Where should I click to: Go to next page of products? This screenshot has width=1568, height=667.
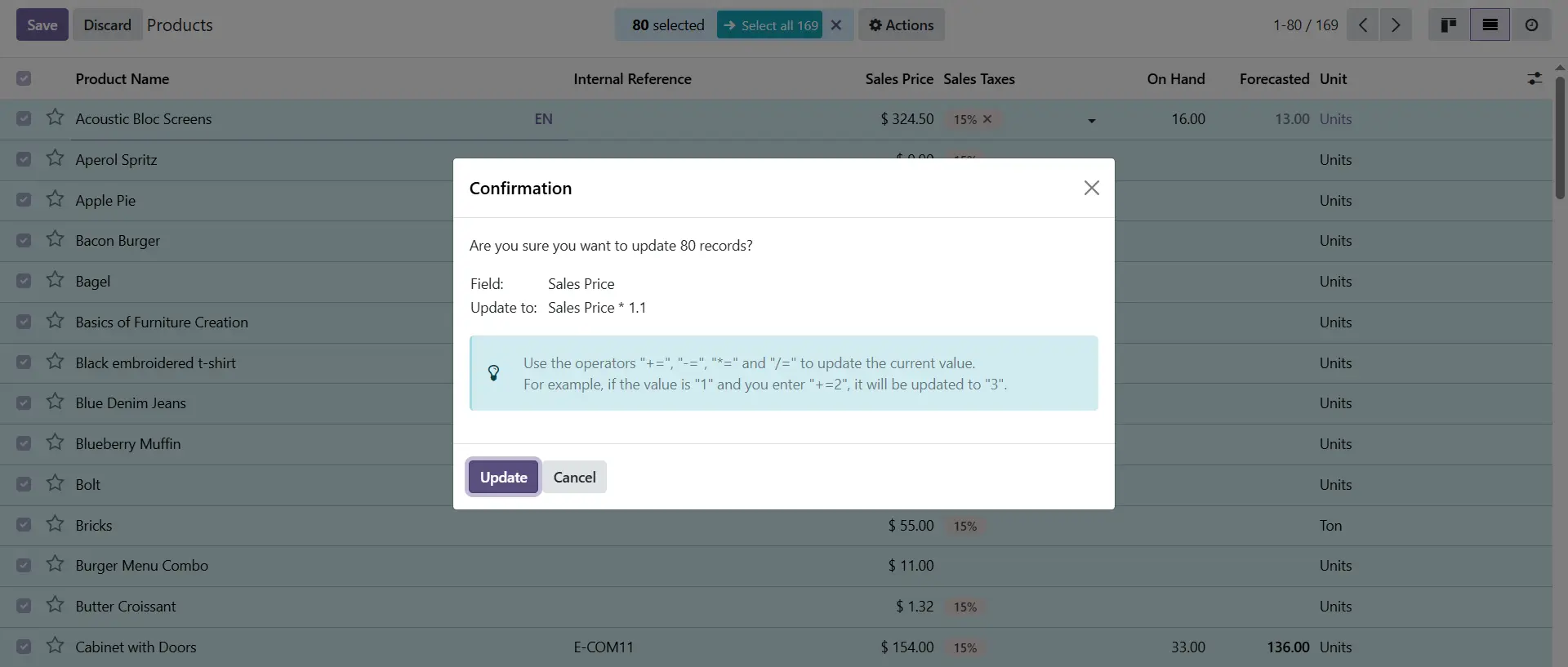(1396, 25)
